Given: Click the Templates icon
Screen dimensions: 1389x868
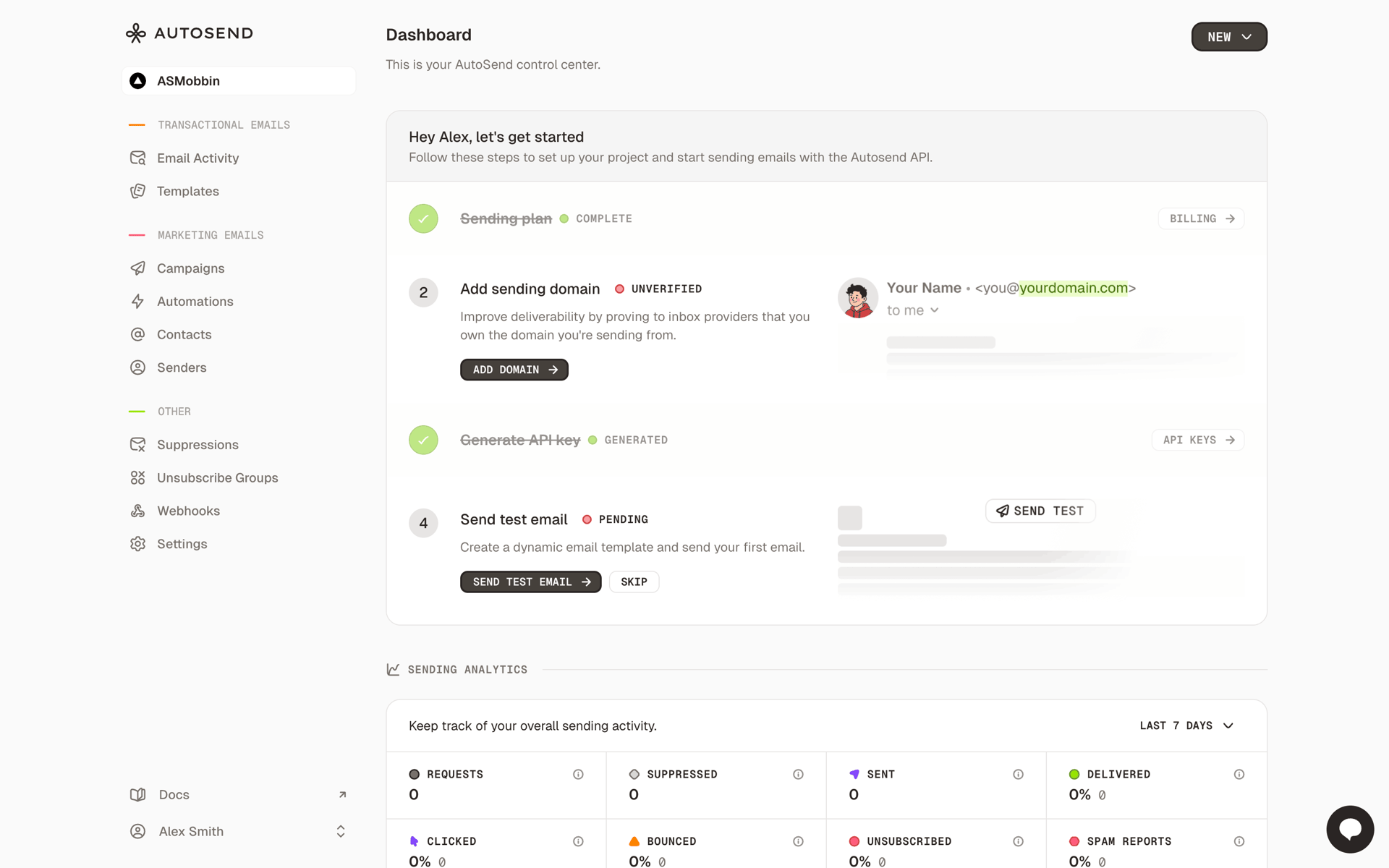Looking at the screenshot, I should point(137,191).
